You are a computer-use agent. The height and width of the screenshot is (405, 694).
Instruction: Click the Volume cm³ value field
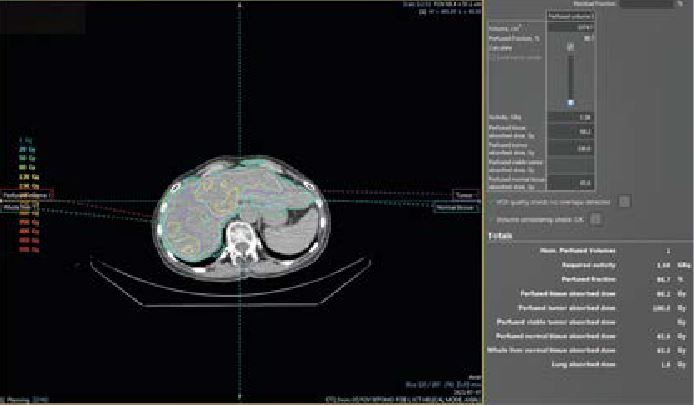pyautogui.click(x=572, y=28)
